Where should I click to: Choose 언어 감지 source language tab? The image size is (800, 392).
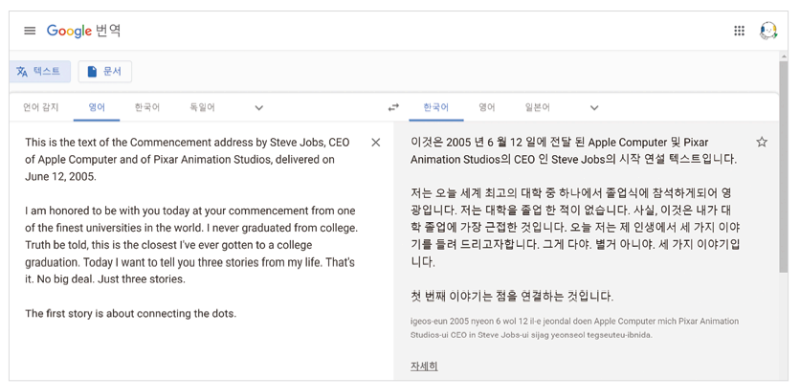(41, 107)
